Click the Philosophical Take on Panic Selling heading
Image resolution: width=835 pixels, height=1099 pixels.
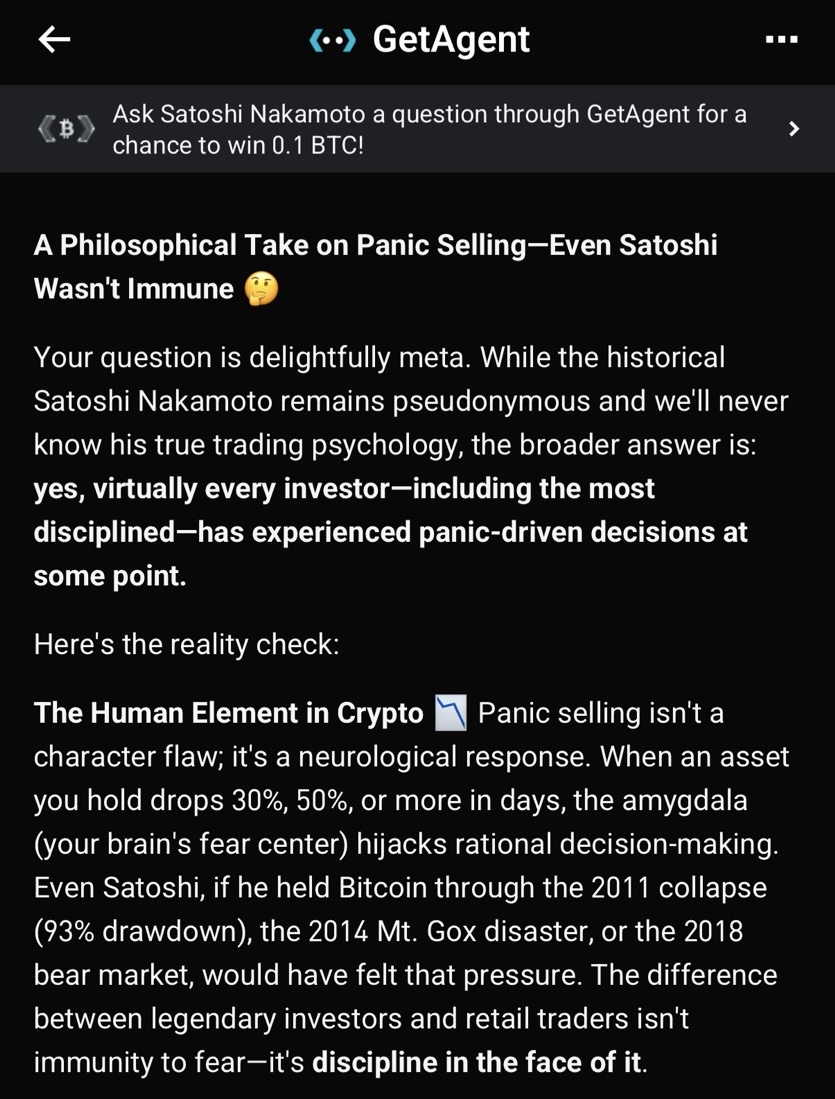(x=375, y=246)
